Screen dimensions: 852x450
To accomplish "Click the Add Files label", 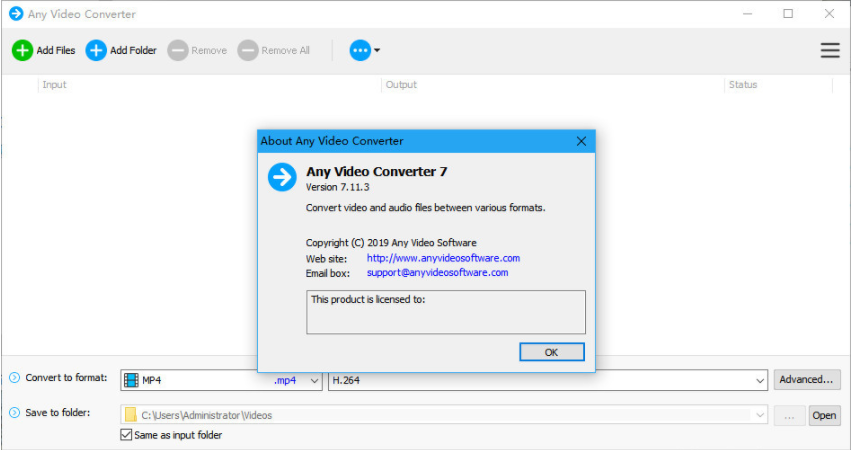I will [55, 51].
